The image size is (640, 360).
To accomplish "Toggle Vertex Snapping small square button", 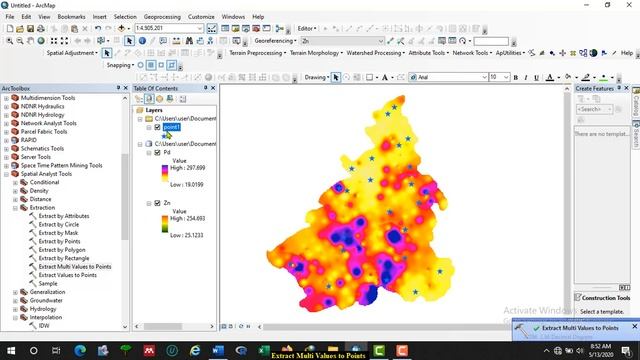I will (x=161, y=65).
